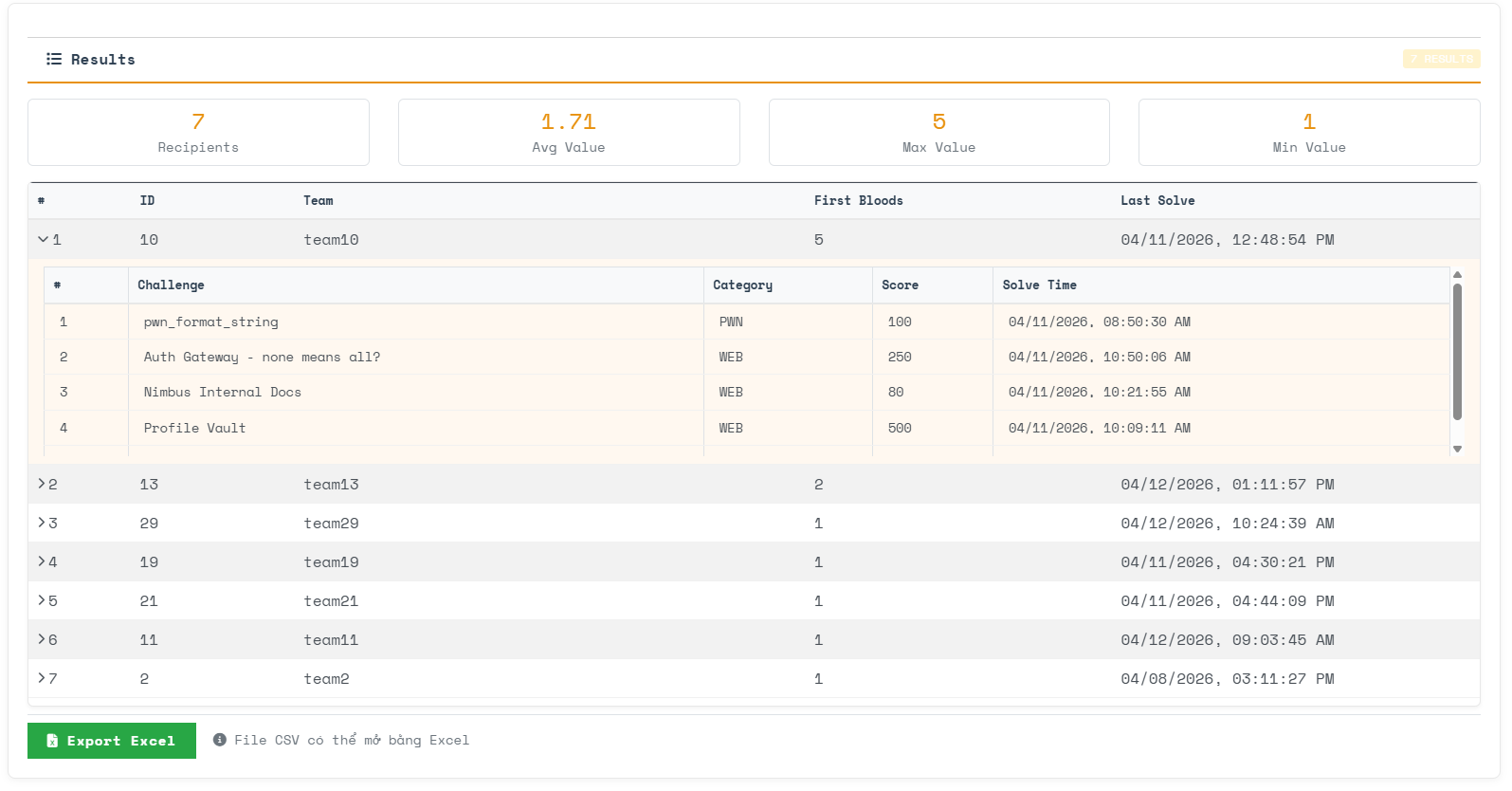
Task: Click team13 name cell
Action: 331,485
